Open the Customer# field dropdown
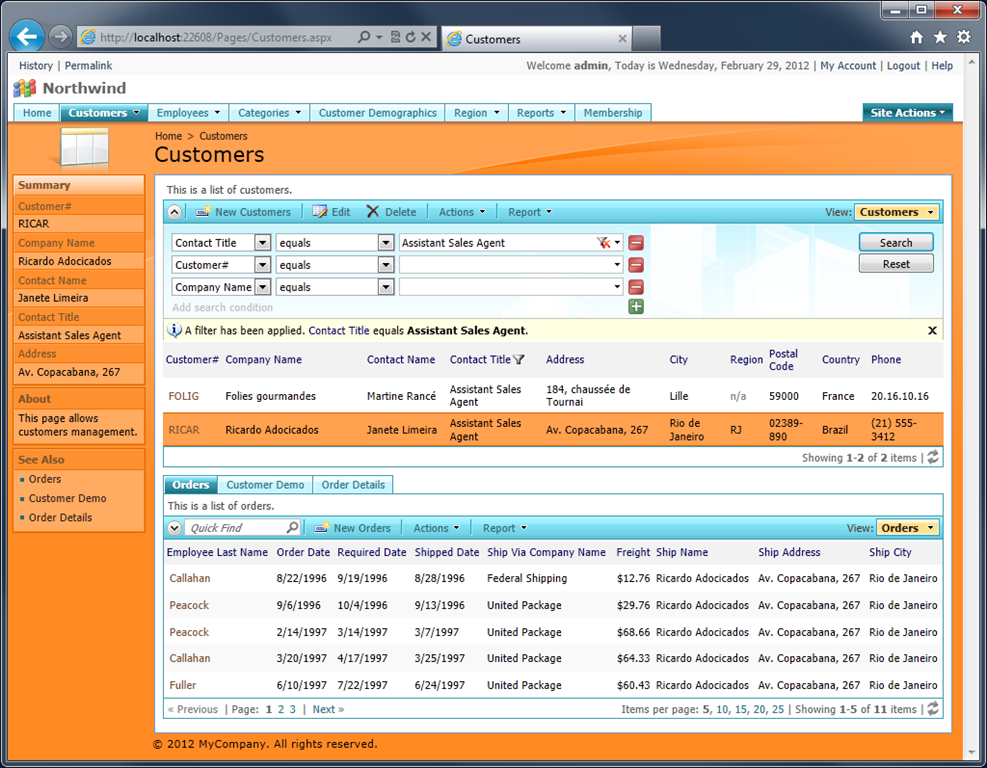The height and width of the screenshot is (768, 987). [262, 265]
